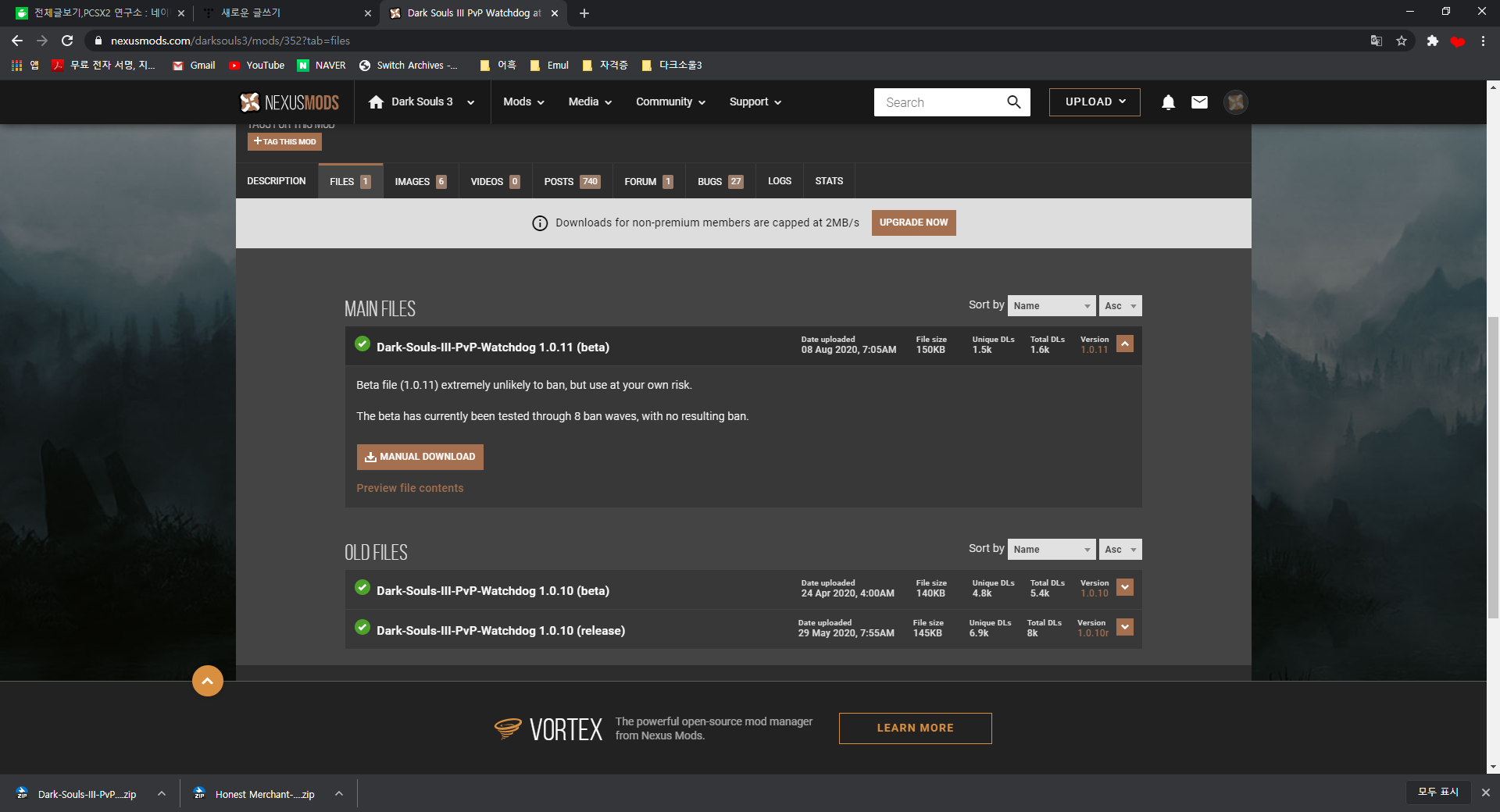This screenshot has width=1500, height=812.
Task: Open the Emul bookmark folder
Action: click(x=549, y=66)
